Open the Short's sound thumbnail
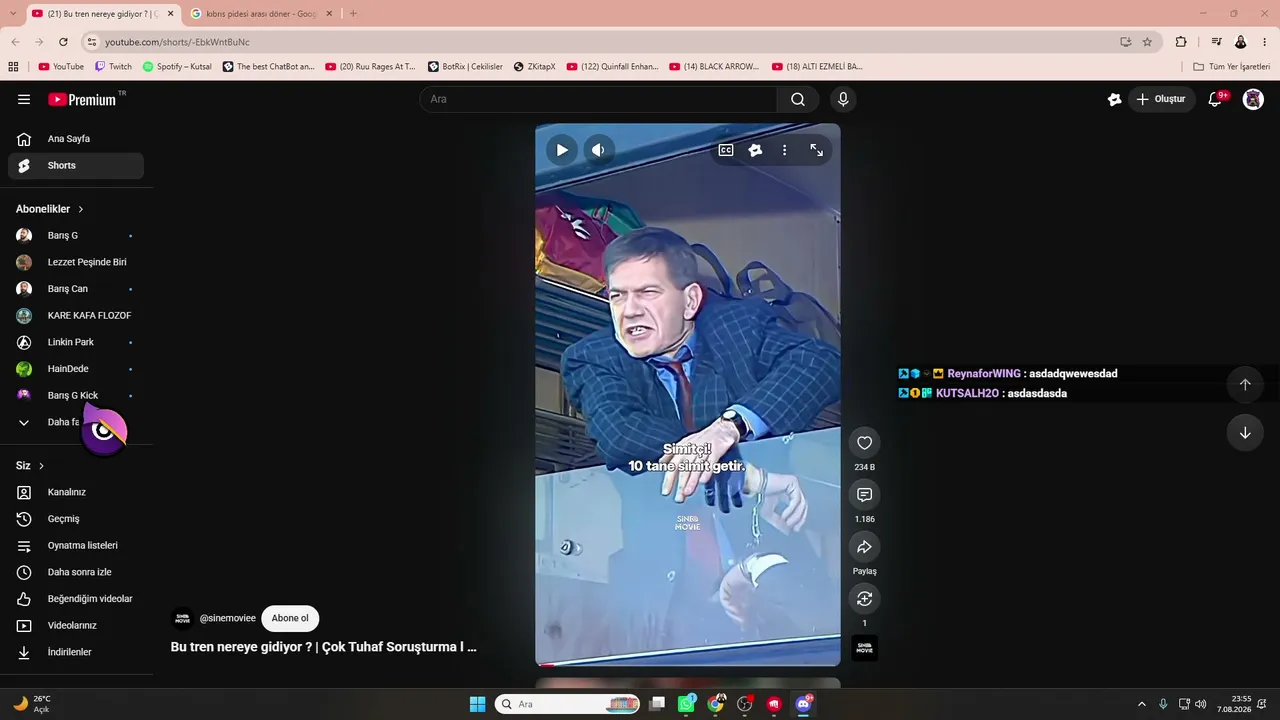1280x720 pixels. point(865,648)
